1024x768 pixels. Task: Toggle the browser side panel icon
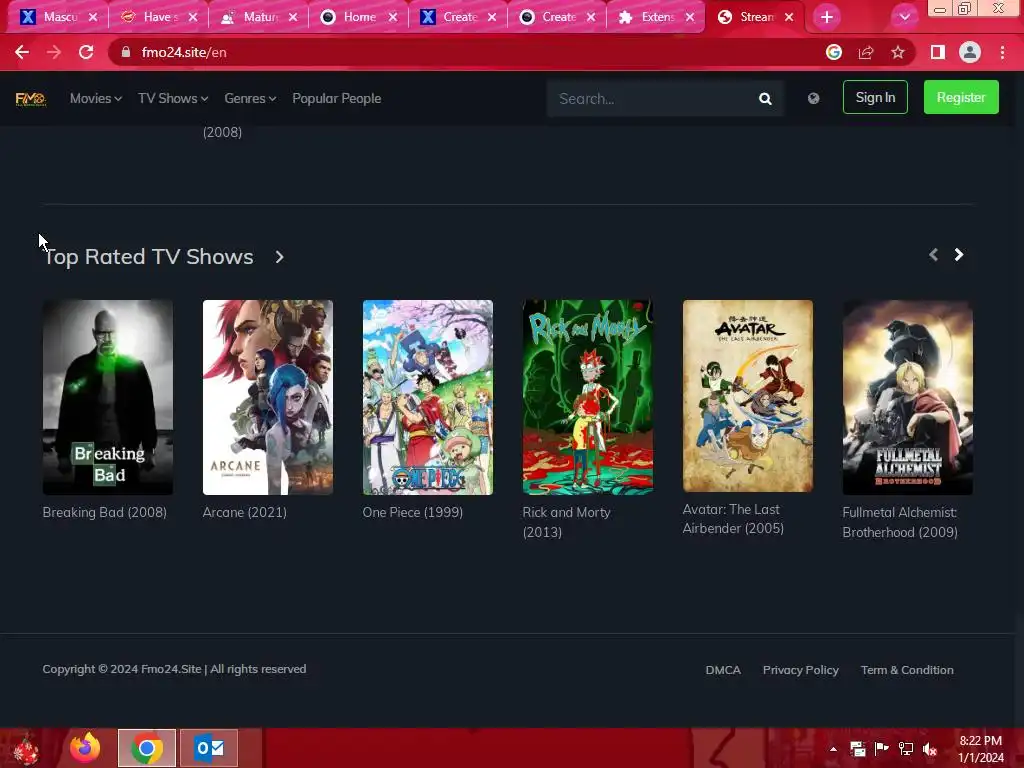(x=938, y=52)
